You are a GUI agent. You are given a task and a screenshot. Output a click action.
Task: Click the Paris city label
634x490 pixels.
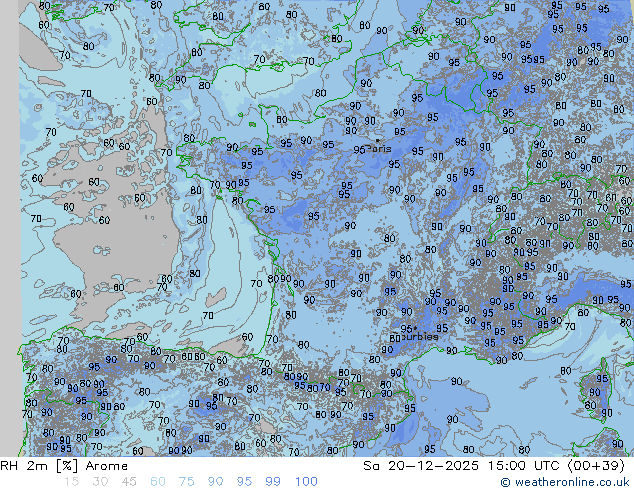coord(382,149)
